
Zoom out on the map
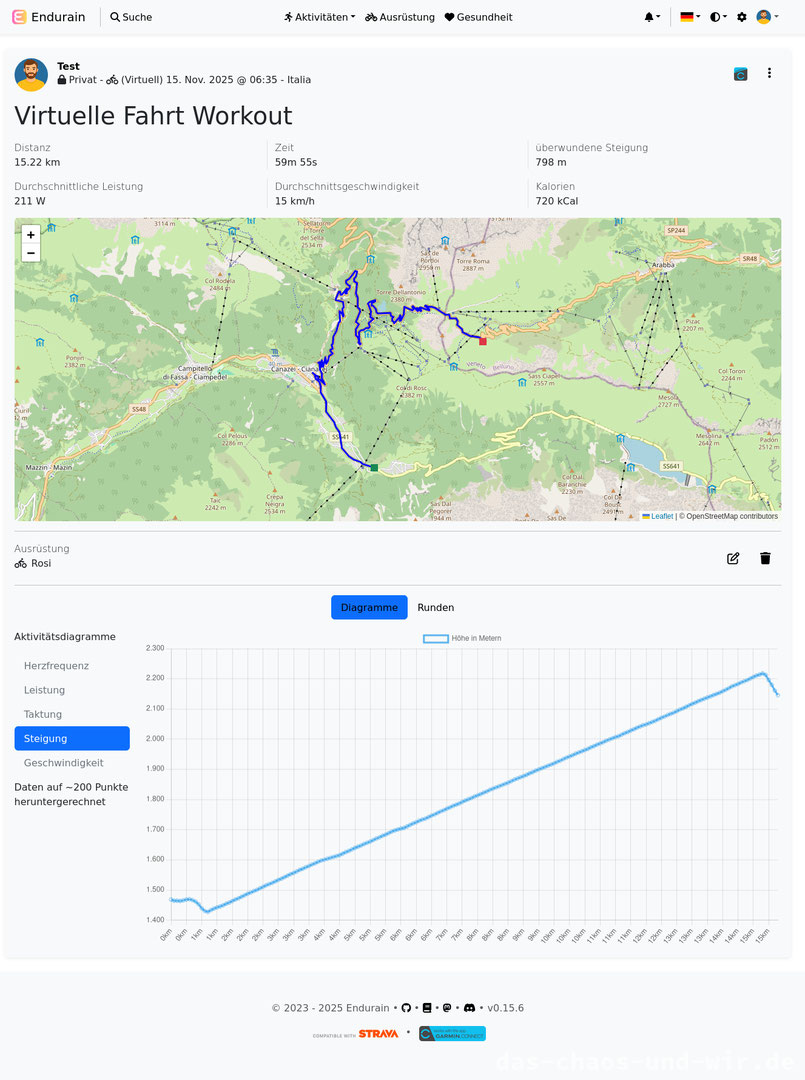point(31,253)
